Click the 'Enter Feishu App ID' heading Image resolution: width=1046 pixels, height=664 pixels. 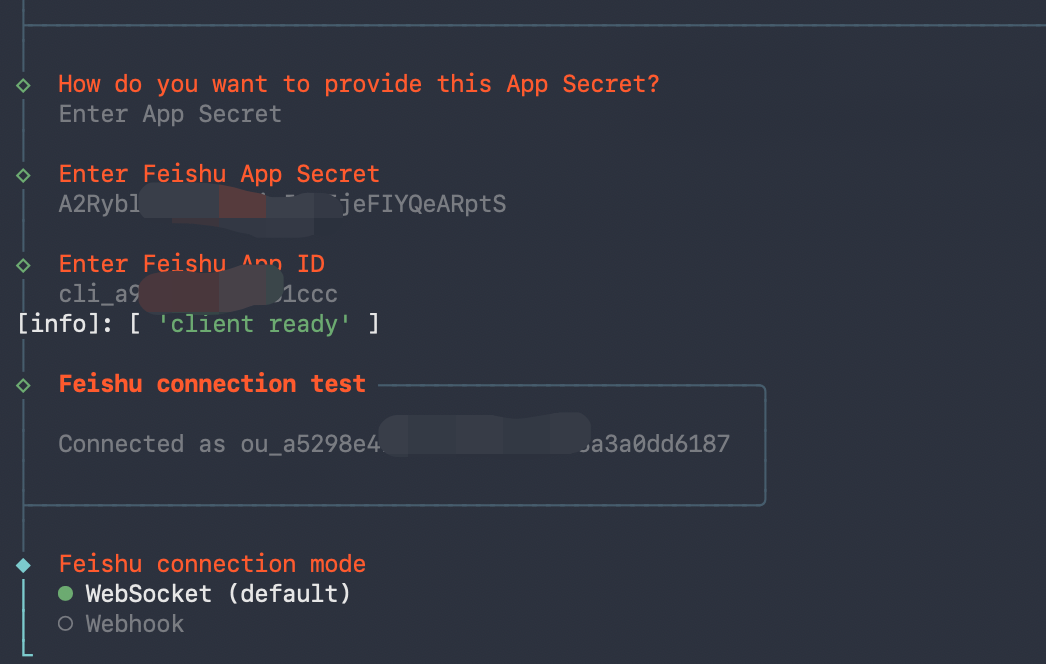[191, 264]
